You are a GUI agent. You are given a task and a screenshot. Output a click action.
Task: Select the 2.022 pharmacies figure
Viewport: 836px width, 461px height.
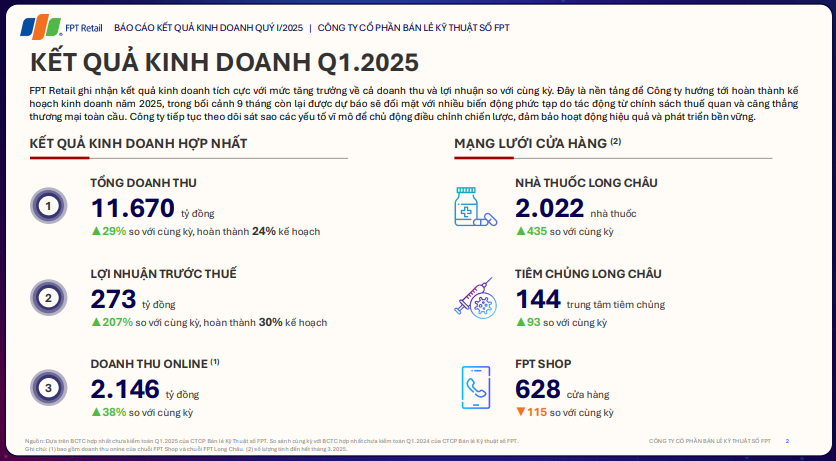coord(550,208)
